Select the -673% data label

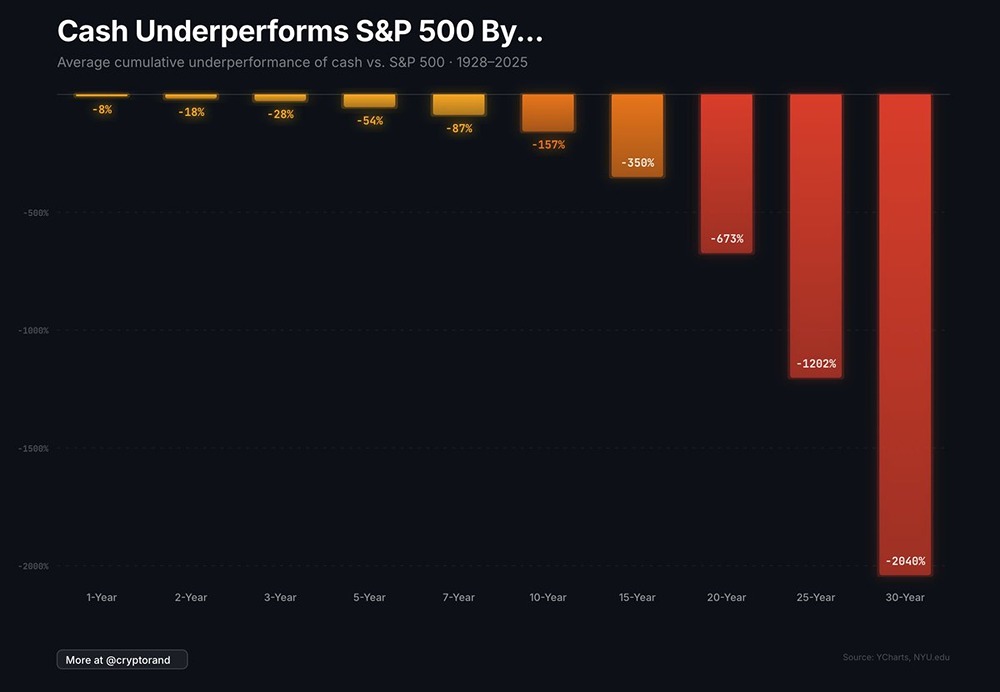[x=727, y=239]
